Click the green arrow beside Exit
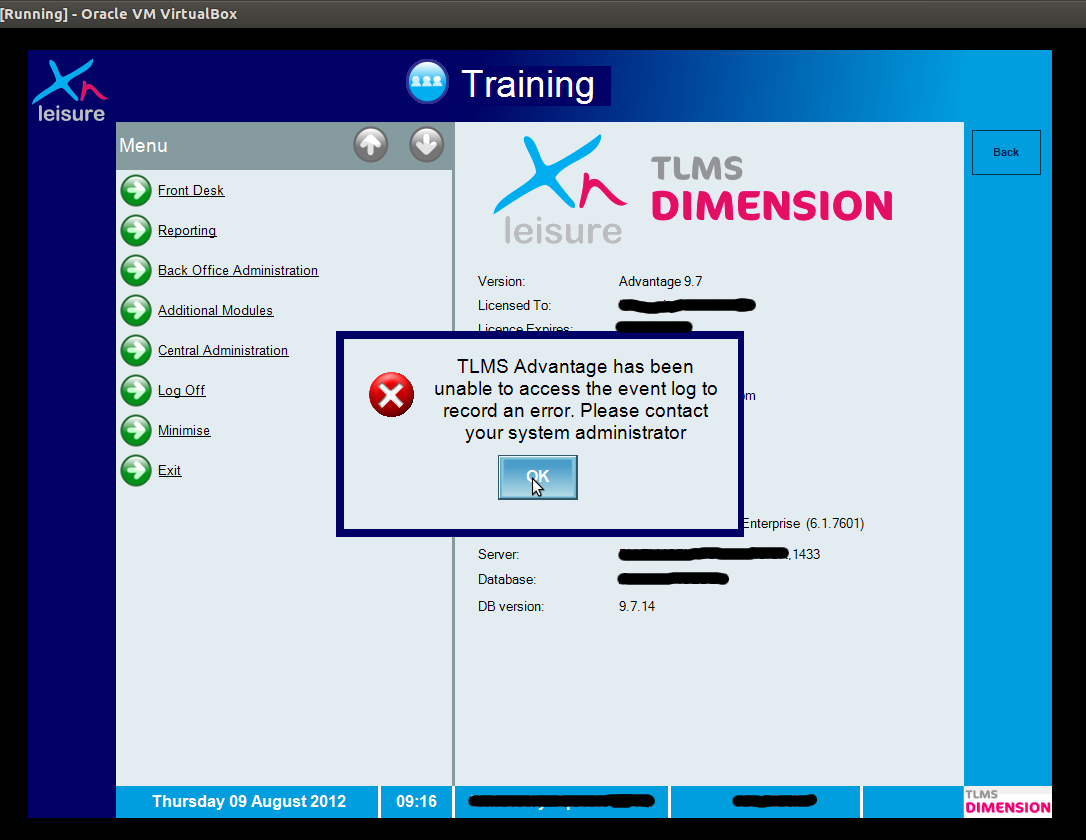 point(136,470)
